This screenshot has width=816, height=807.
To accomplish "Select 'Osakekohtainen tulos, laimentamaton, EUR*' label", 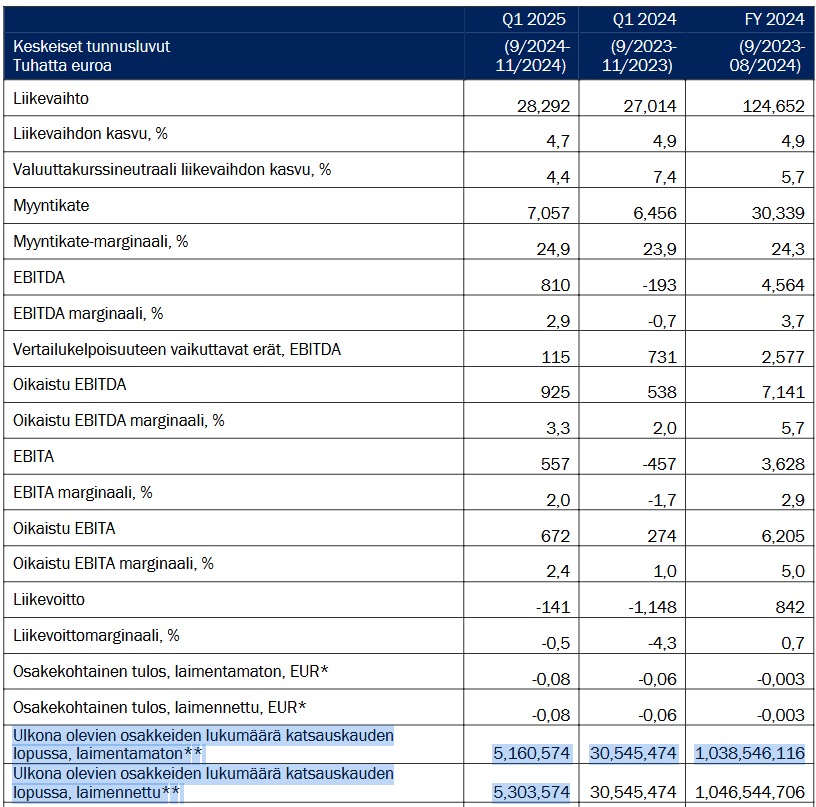I will (x=171, y=671).
